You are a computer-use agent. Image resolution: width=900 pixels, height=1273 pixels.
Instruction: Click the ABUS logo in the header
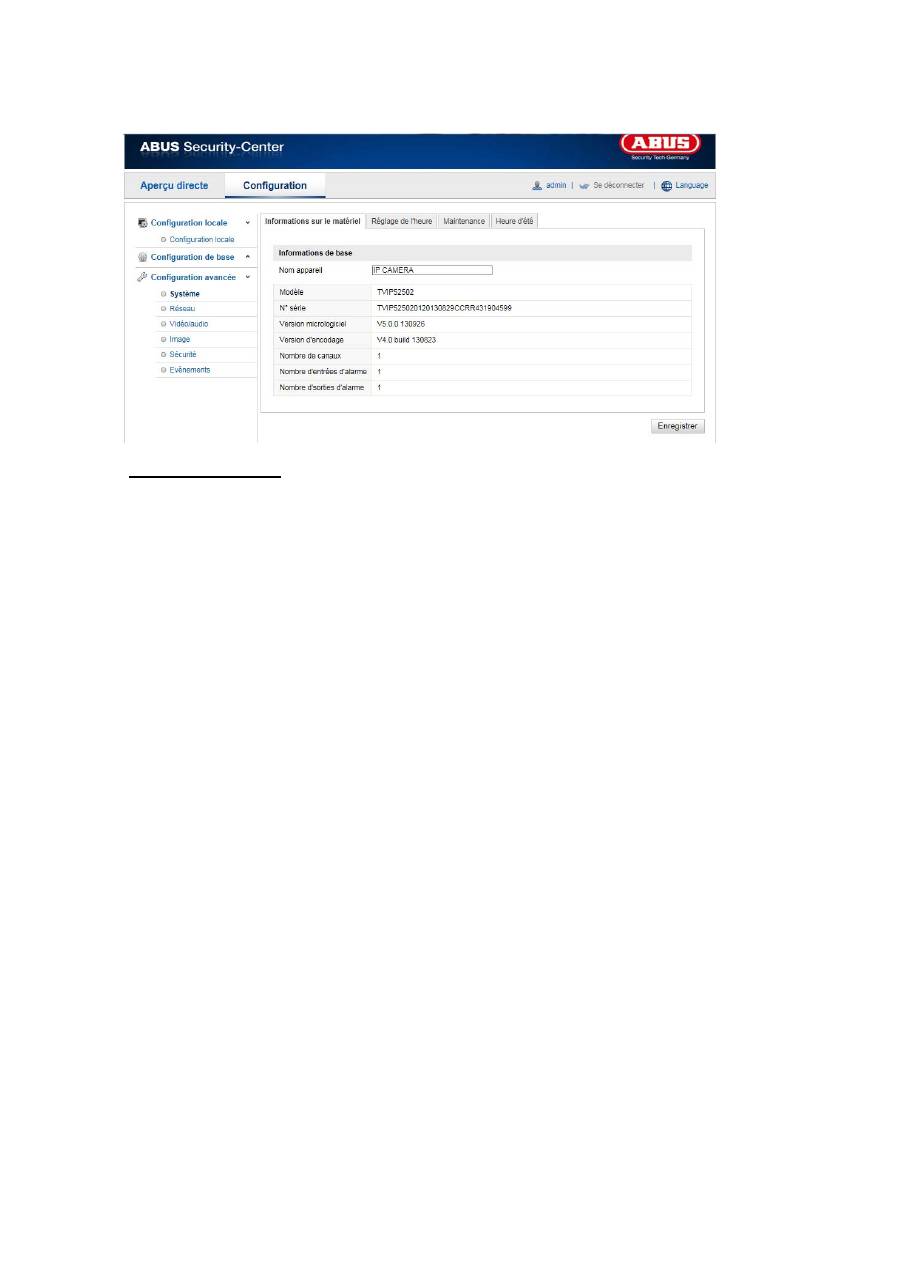[668, 148]
